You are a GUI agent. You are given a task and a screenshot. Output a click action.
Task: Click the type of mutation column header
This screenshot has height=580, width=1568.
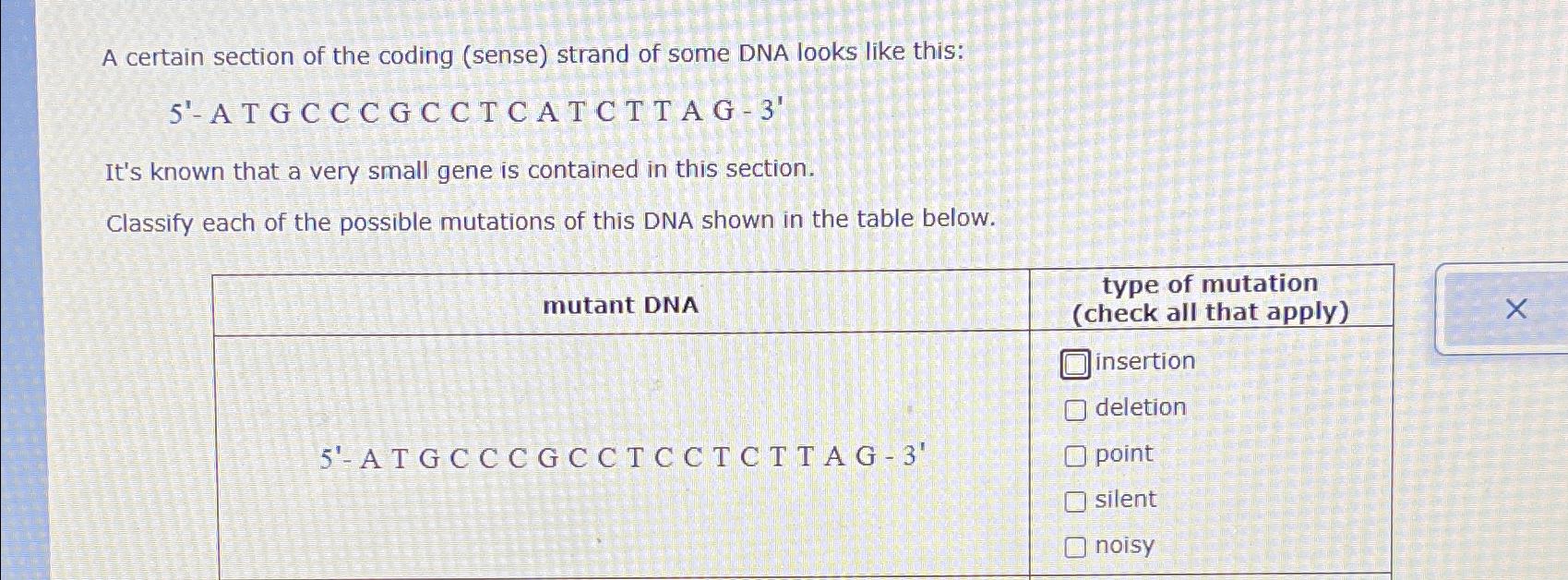click(1211, 297)
